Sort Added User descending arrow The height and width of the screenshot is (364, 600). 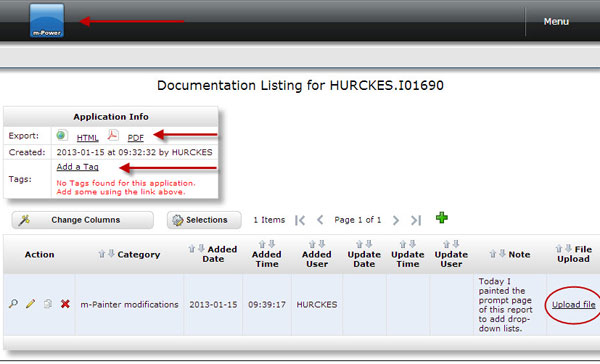click(322, 244)
